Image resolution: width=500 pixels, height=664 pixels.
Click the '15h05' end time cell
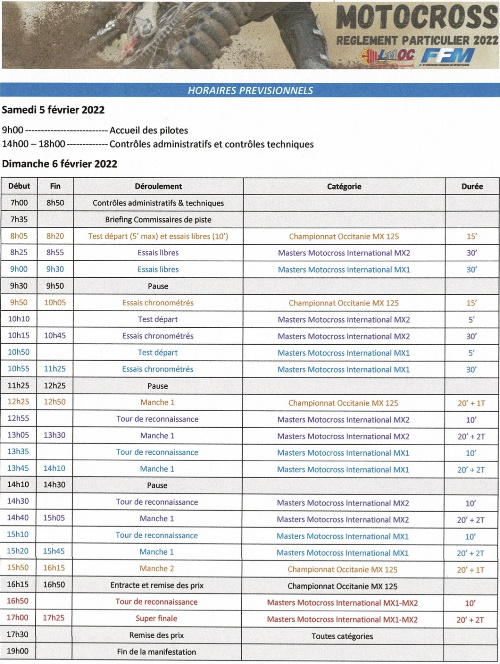[x=54, y=518]
